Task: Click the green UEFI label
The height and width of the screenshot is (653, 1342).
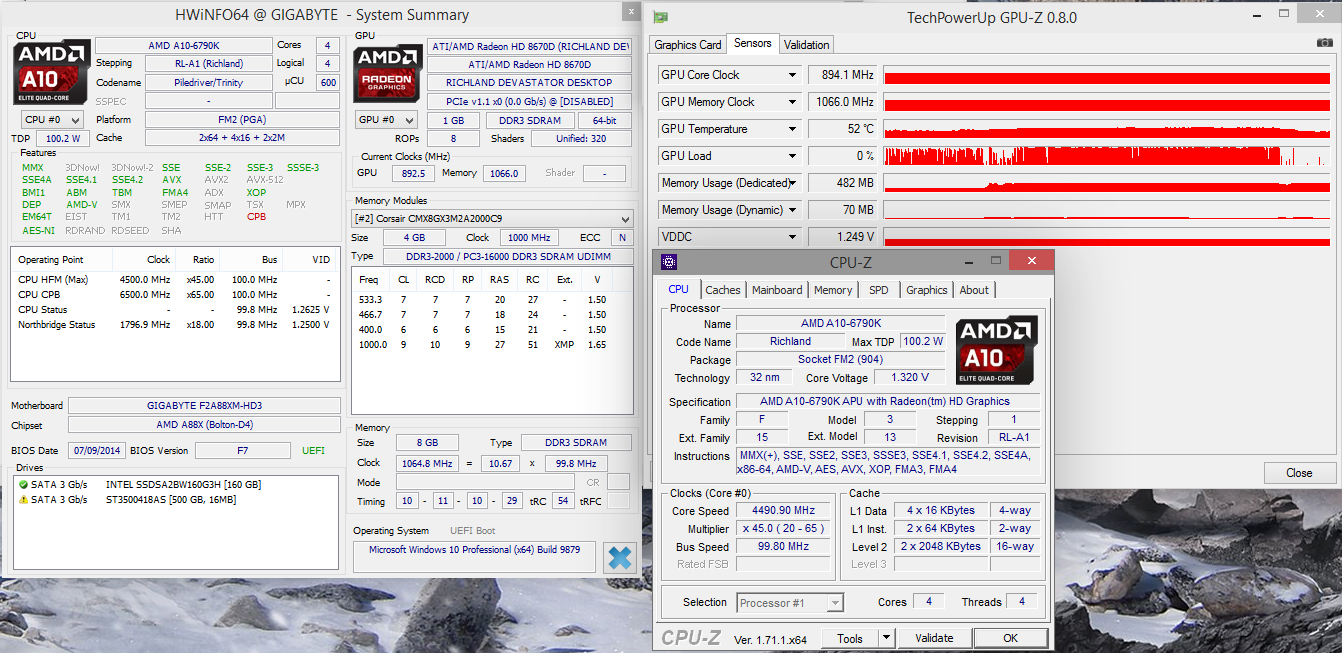Action: tap(313, 451)
